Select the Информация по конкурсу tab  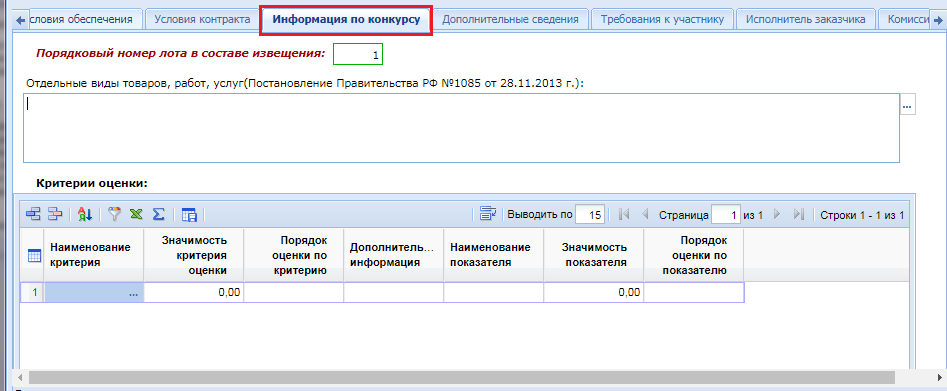(x=347, y=19)
